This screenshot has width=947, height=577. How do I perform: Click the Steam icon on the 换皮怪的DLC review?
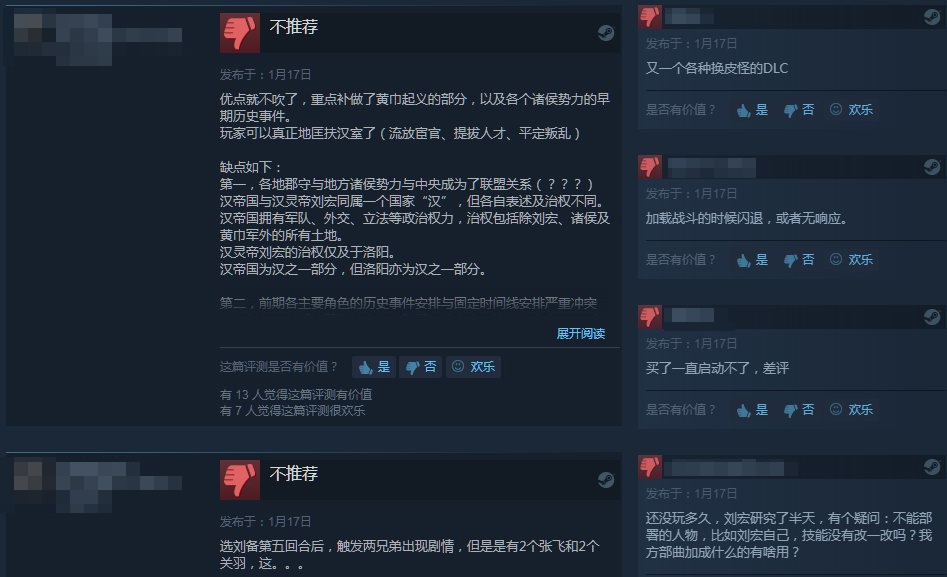[x=932, y=17]
